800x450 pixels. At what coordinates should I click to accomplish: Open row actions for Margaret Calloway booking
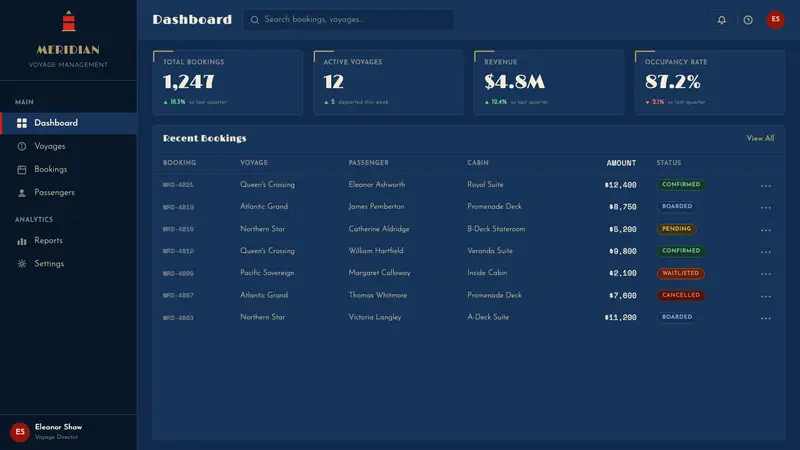click(x=765, y=274)
